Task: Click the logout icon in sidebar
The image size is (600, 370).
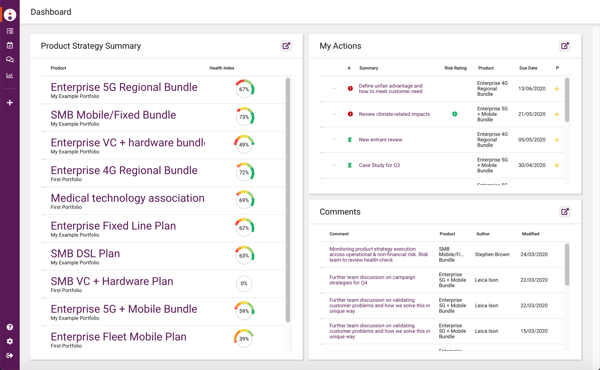Action: [x=10, y=355]
